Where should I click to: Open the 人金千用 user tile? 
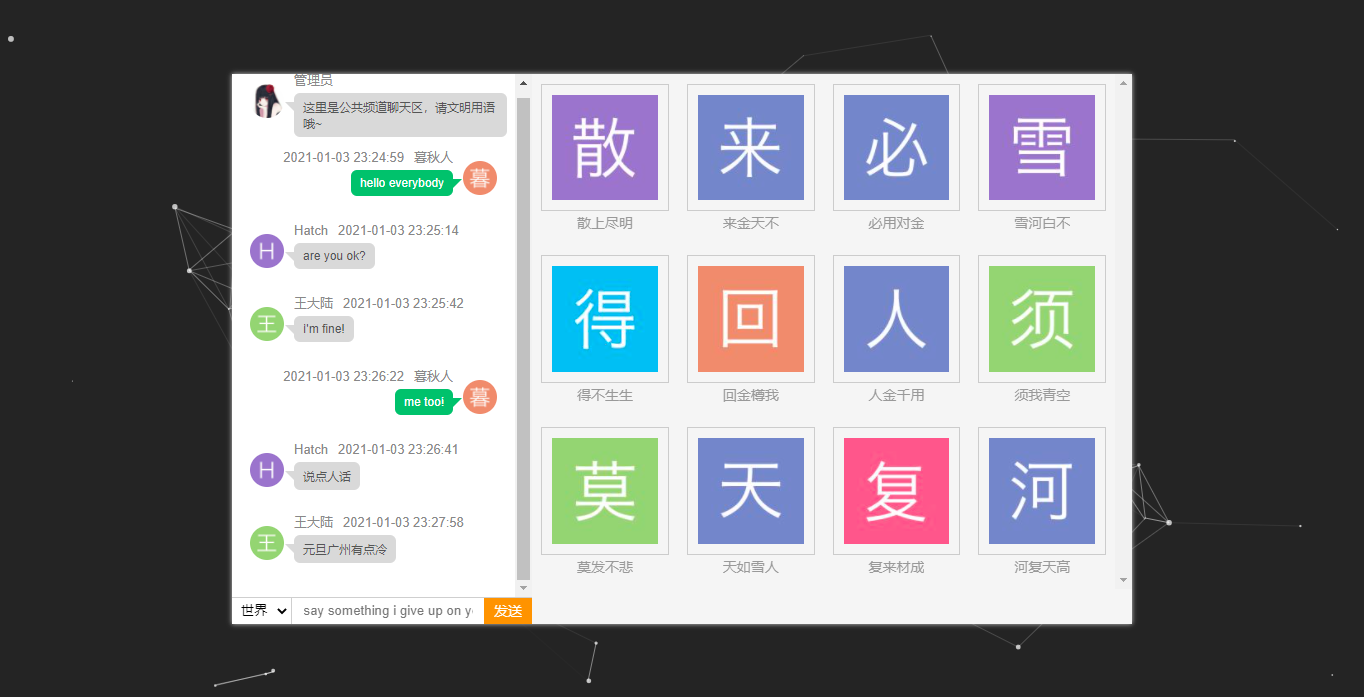point(896,319)
